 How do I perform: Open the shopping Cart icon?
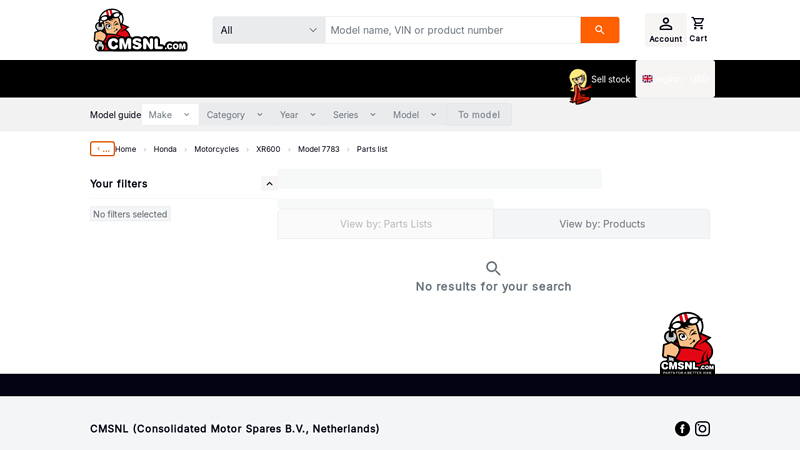pos(698,30)
